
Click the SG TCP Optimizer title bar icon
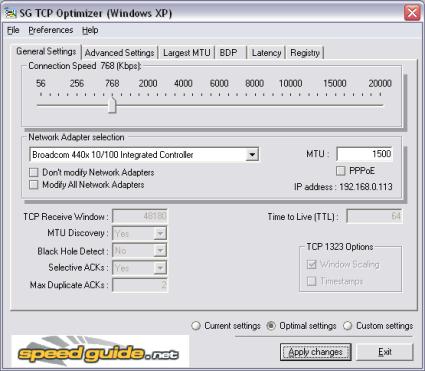click(x=11, y=13)
